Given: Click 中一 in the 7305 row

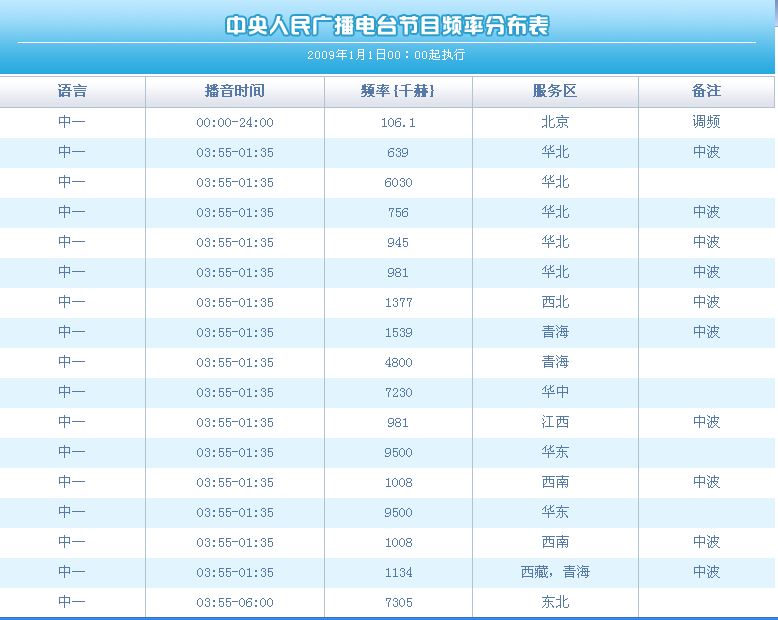Looking at the screenshot, I should (x=71, y=602).
